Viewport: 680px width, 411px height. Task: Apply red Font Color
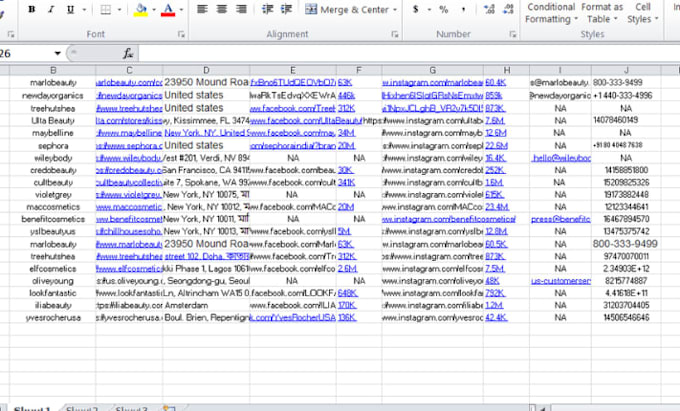point(168,9)
